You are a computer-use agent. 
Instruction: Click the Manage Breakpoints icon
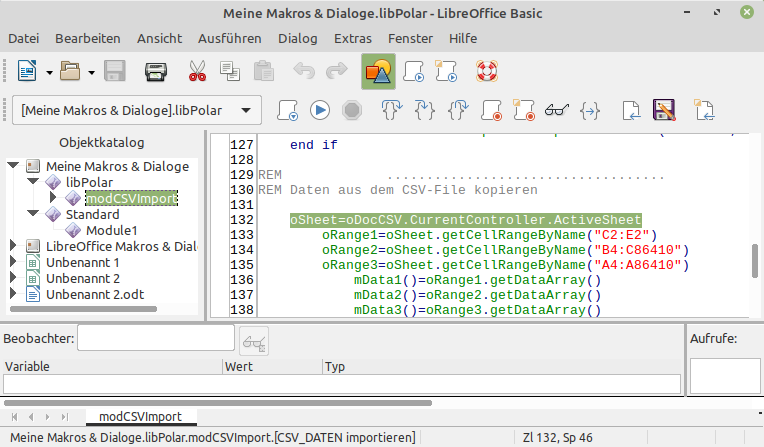pyautogui.click(x=524, y=110)
